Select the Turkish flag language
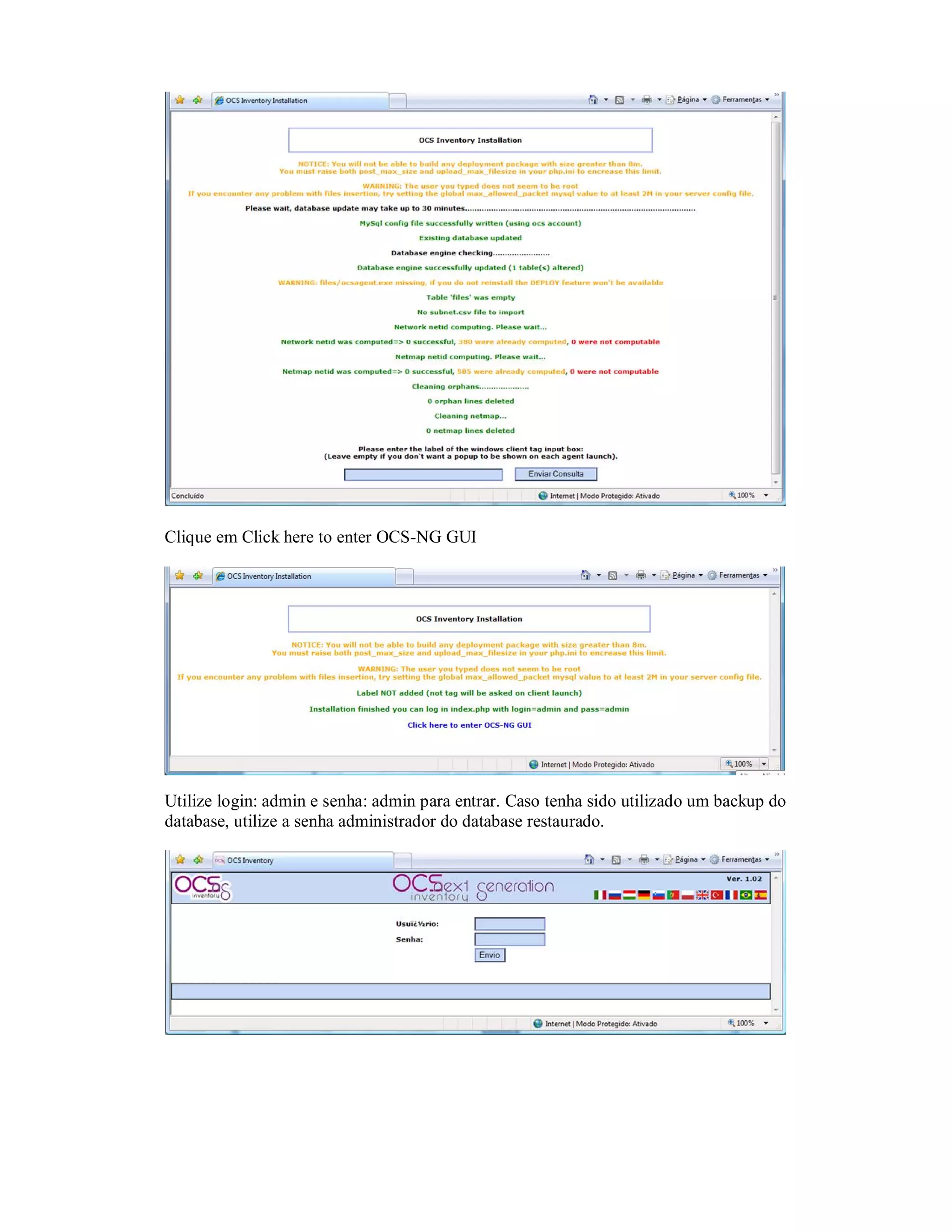The width and height of the screenshot is (952, 1232). coord(717,894)
